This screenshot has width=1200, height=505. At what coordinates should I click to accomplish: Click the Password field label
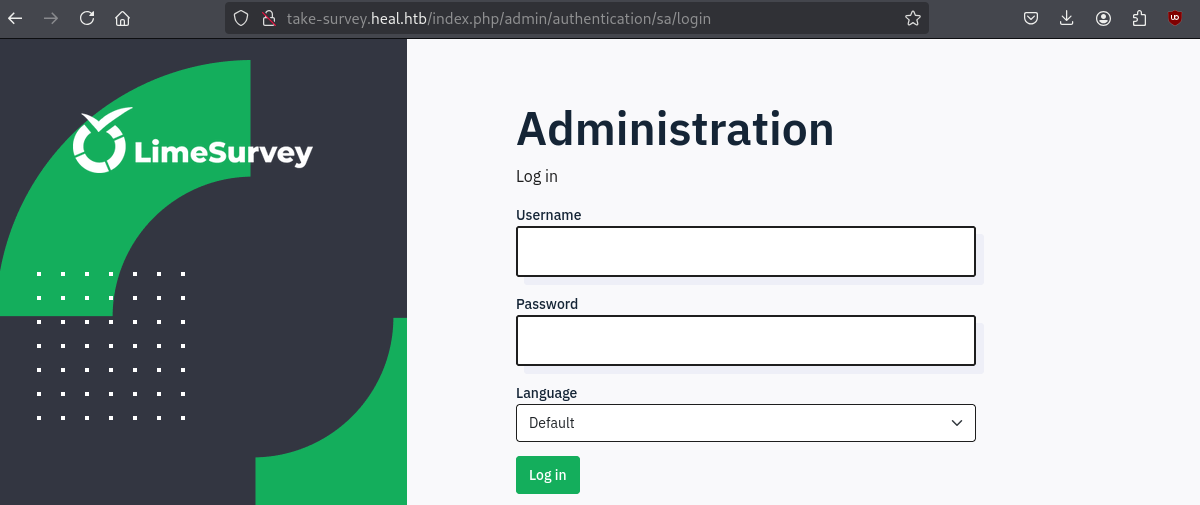(x=547, y=304)
